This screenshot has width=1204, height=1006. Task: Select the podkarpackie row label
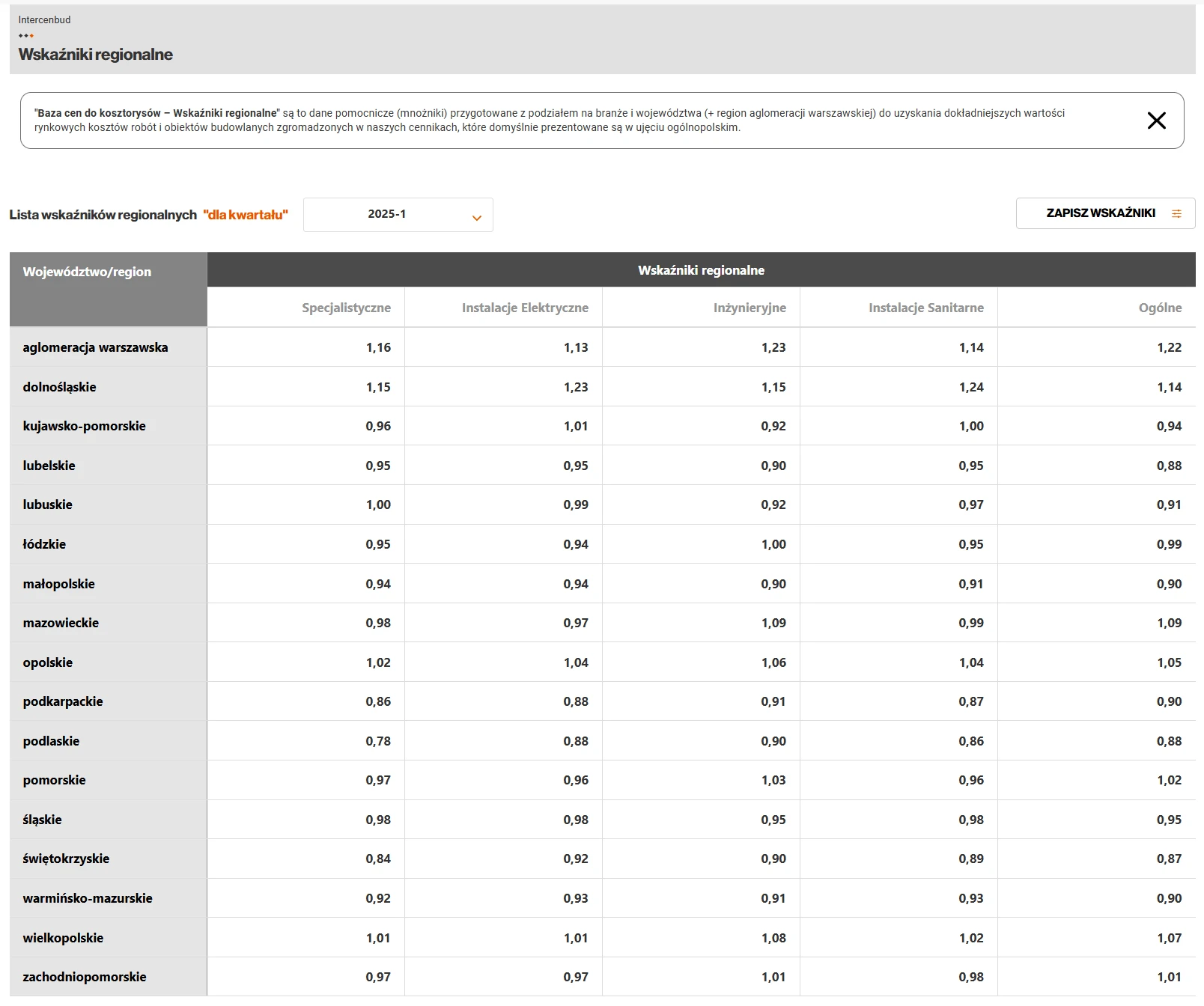(x=63, y=701)
